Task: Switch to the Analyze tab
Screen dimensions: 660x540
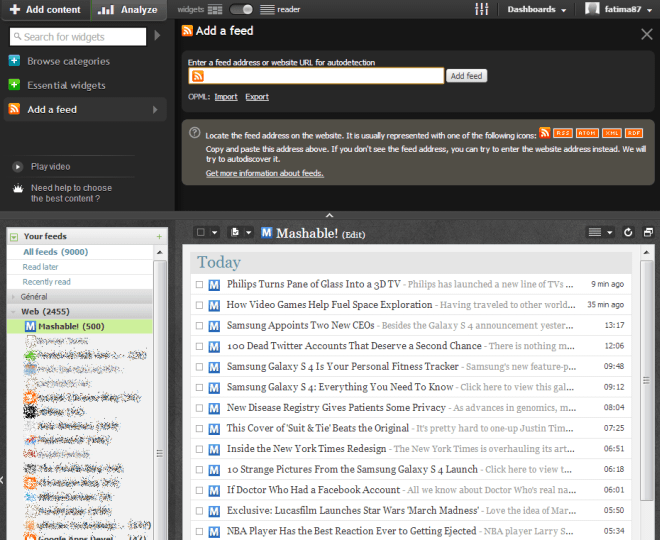Action: [128, 10]
